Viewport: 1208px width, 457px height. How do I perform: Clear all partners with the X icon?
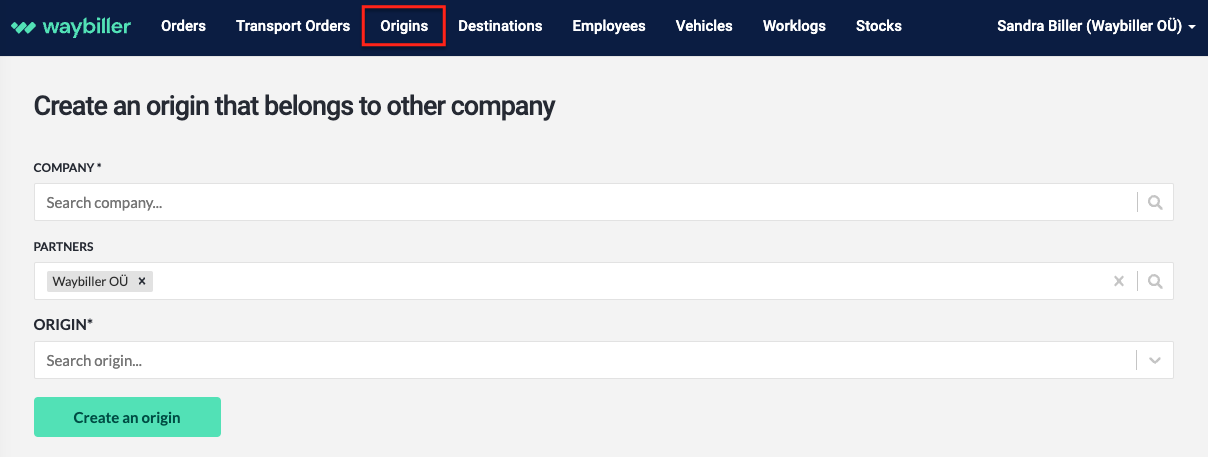coord(1119,282)
